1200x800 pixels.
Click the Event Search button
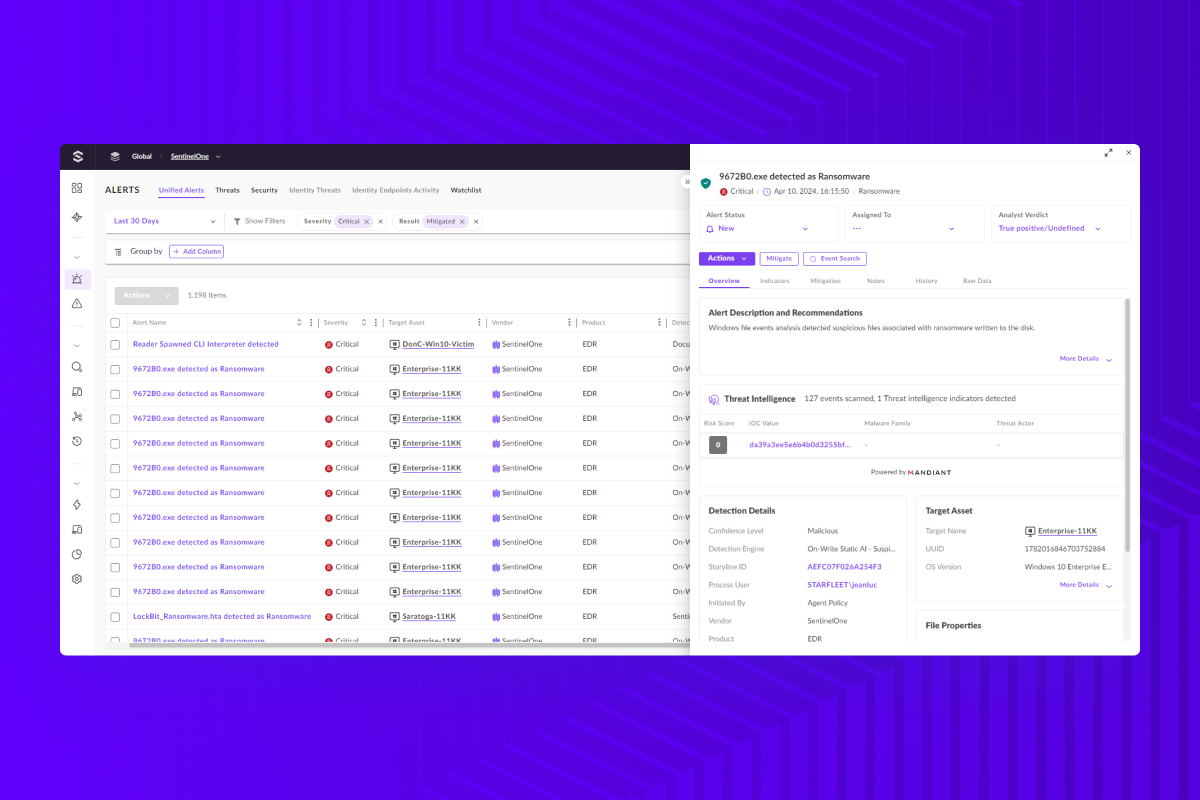coord(835,259)
